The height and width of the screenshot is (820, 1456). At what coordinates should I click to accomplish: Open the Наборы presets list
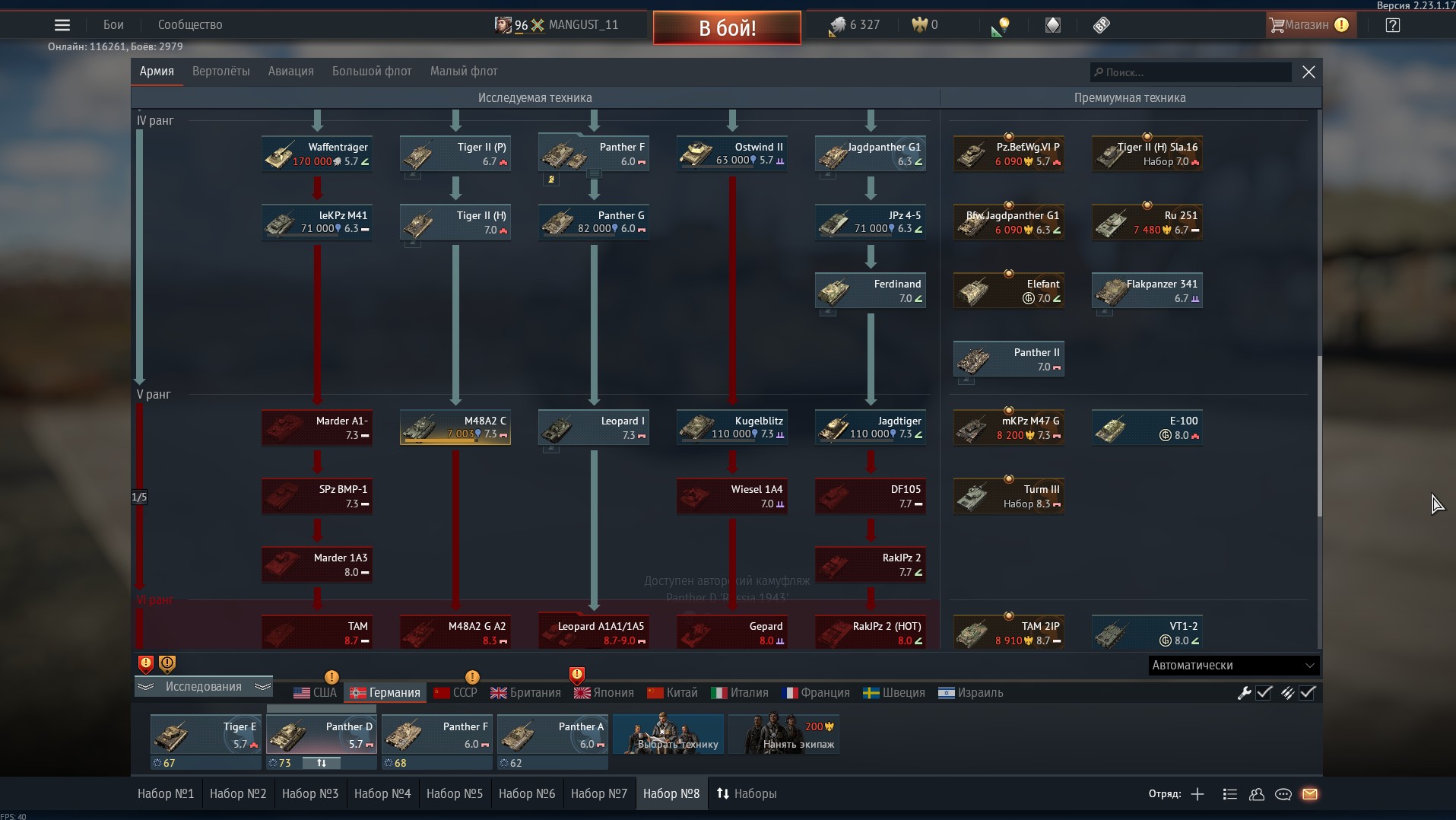tap(747, 794)
